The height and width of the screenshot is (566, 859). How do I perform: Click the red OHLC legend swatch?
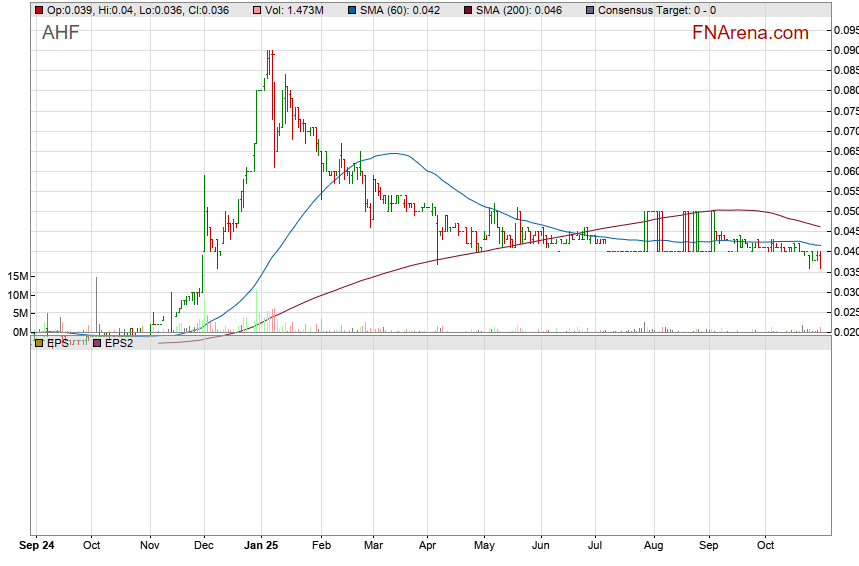(39, 10)
